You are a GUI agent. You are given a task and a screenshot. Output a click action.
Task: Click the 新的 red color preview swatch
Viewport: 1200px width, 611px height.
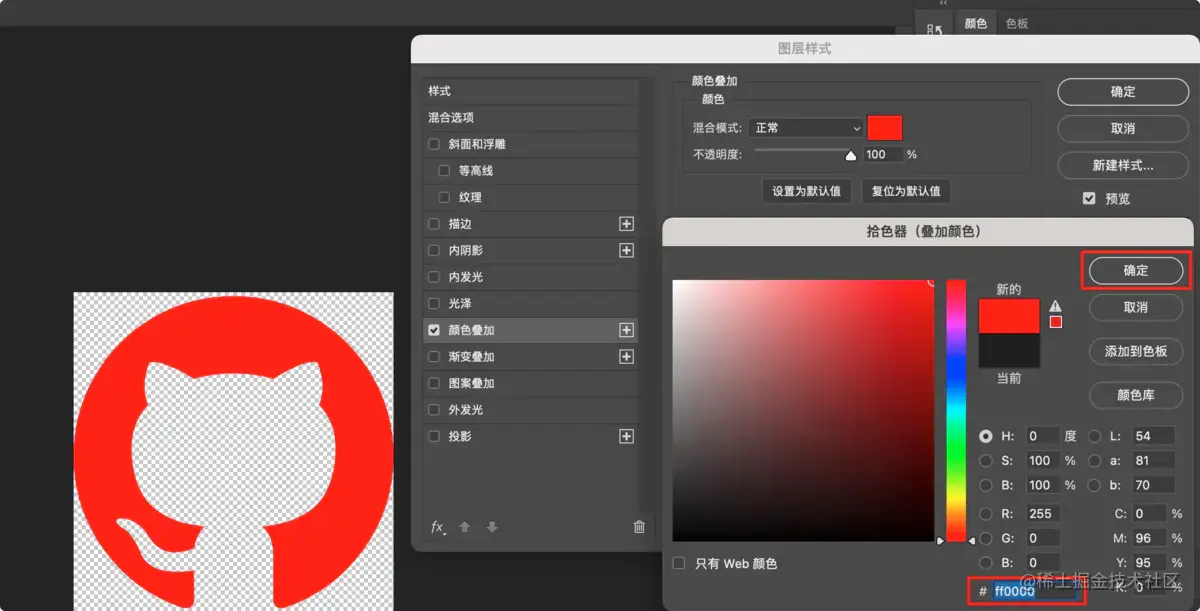tap(1009, 316)
